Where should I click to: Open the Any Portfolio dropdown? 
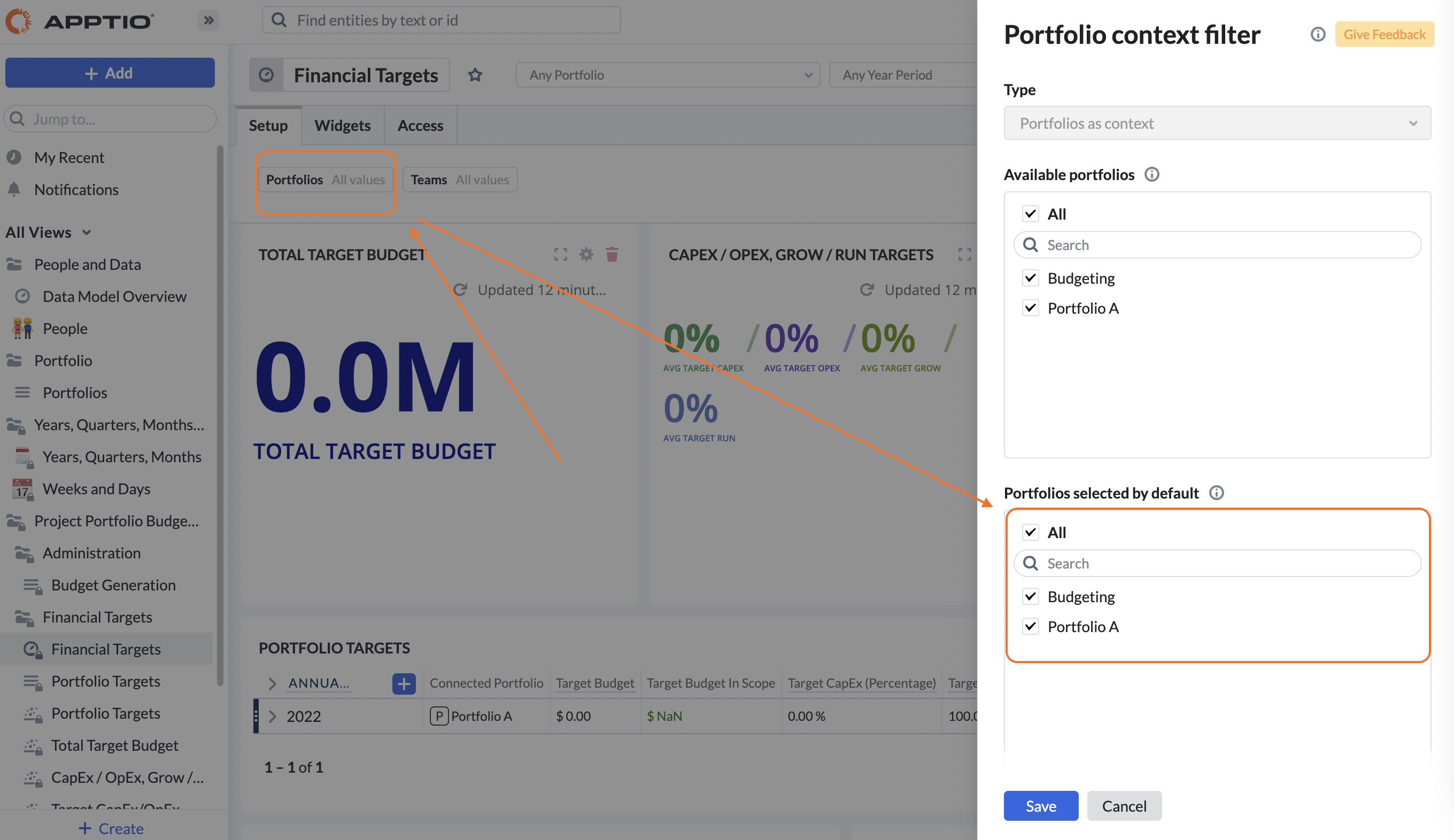pyautogui.click(x=667, y=74)
